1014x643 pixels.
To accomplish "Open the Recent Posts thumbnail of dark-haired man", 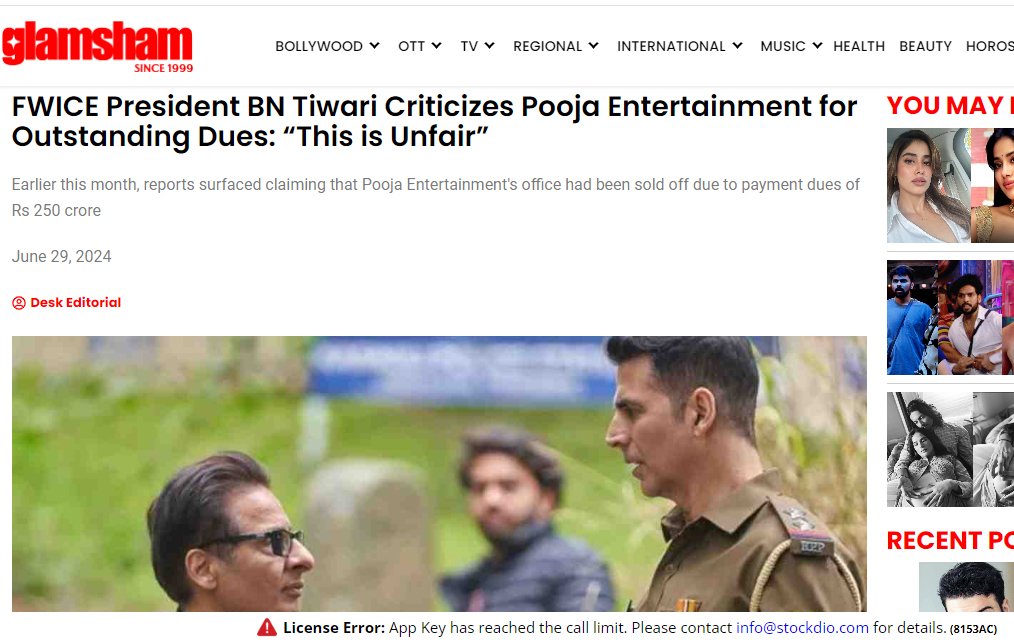I will pyautogui.click(x=966, y=587).
